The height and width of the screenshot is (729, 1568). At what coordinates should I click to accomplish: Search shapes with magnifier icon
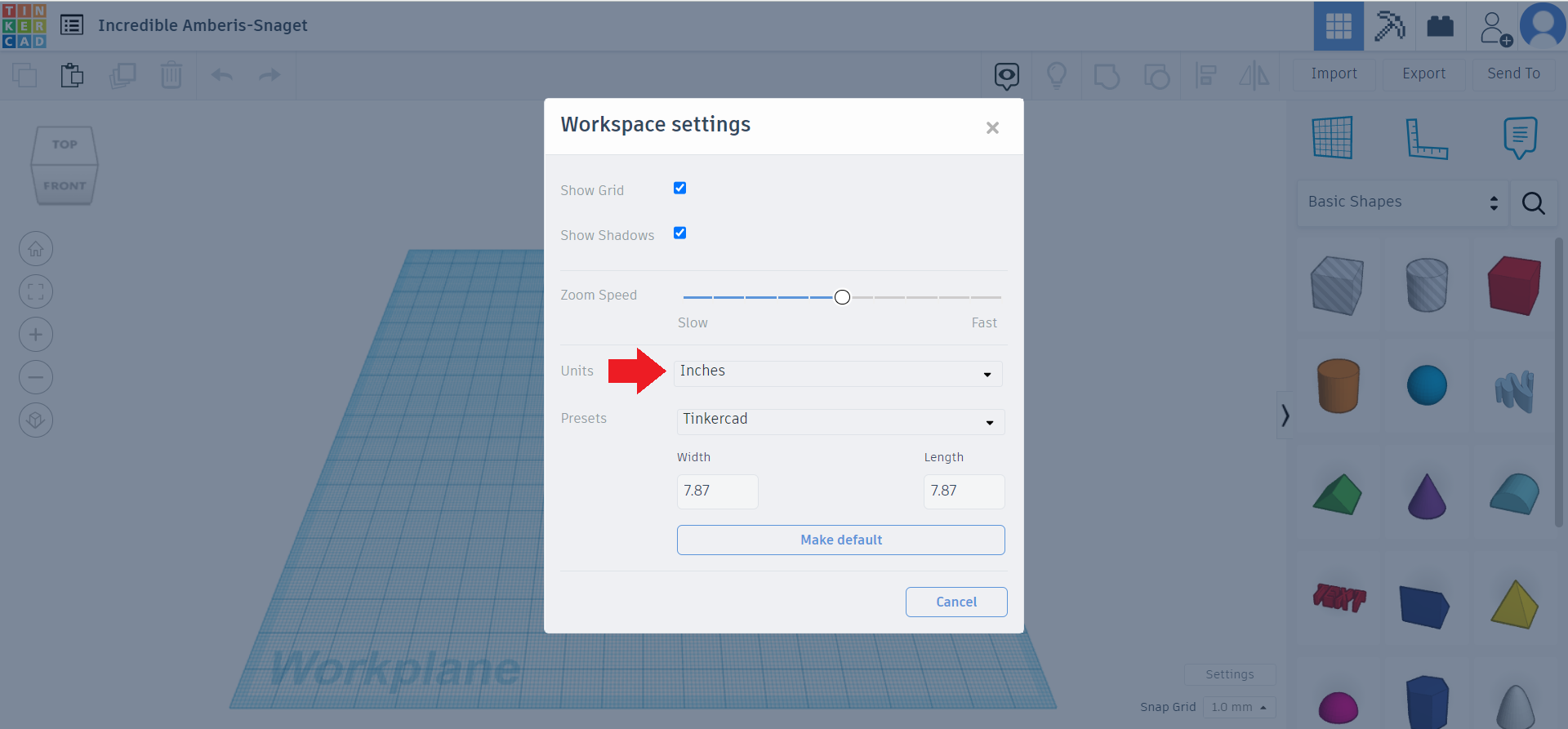(x=1534, y=203)
